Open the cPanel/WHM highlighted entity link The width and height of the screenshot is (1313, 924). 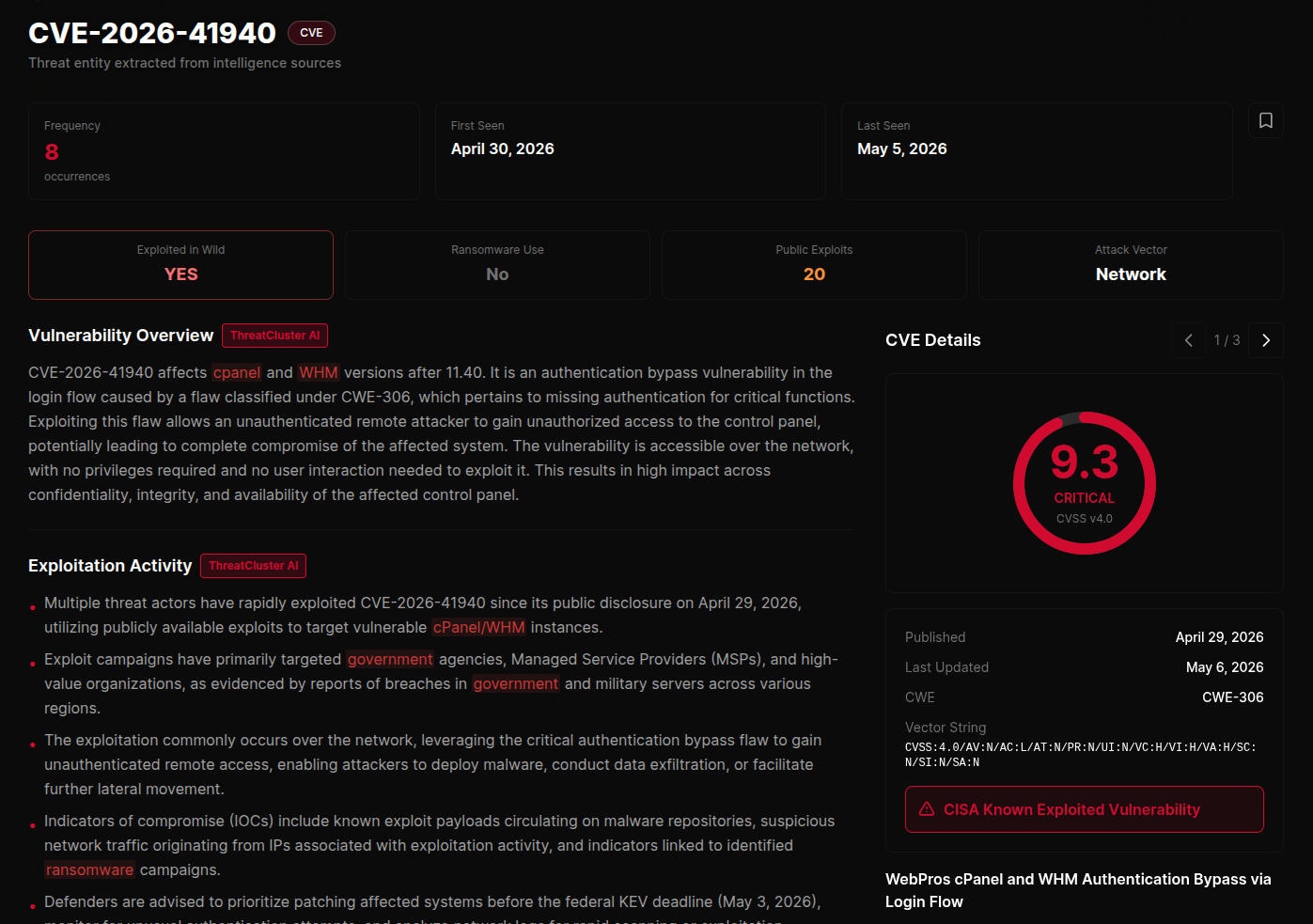(x=479, y=628)
